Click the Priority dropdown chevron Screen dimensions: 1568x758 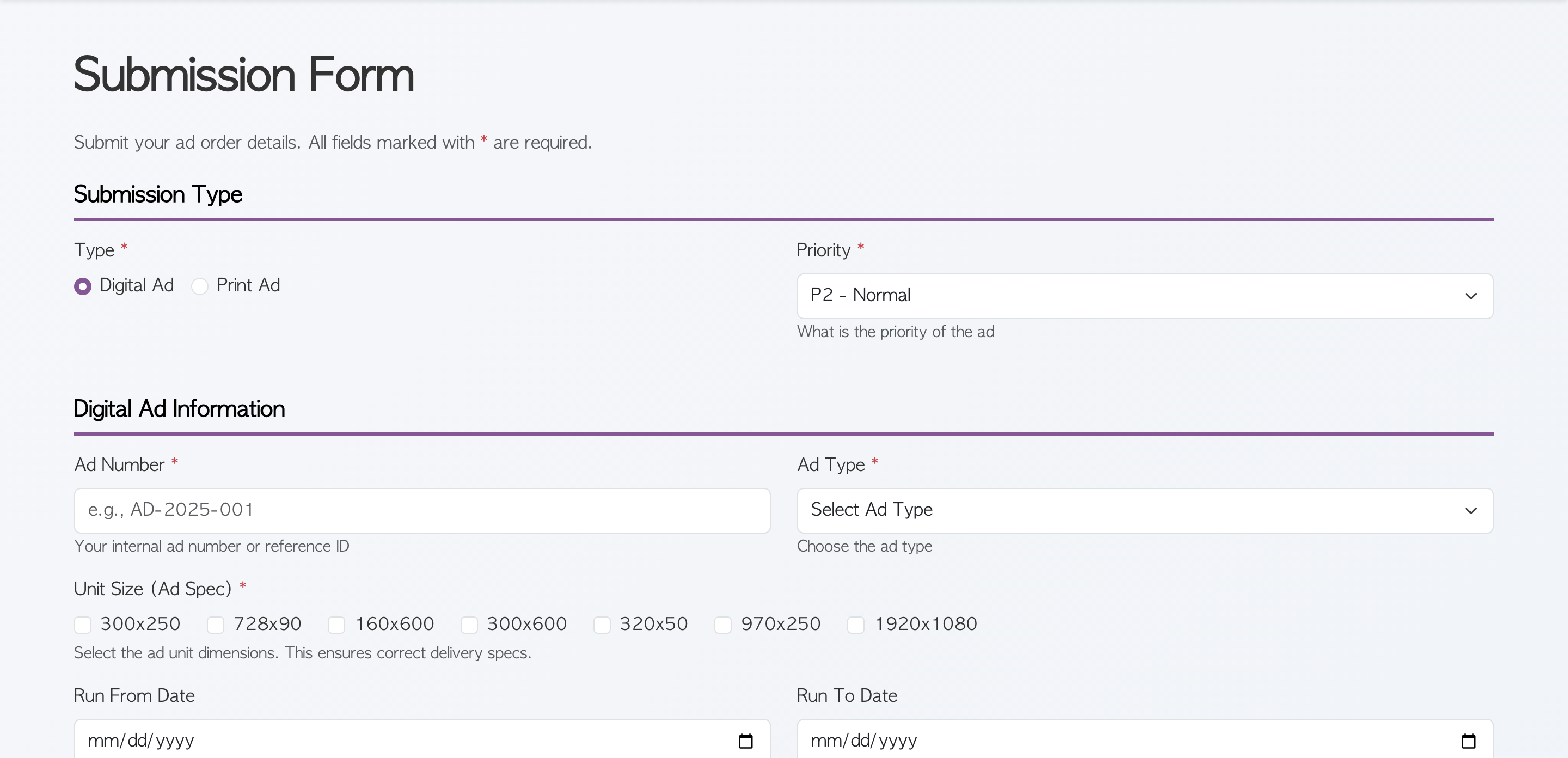pos(1471,296)
